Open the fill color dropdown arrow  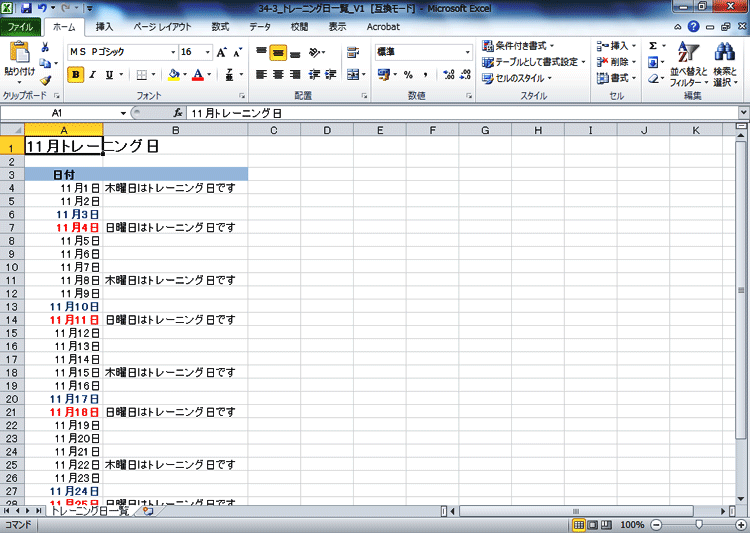(185, 75)
